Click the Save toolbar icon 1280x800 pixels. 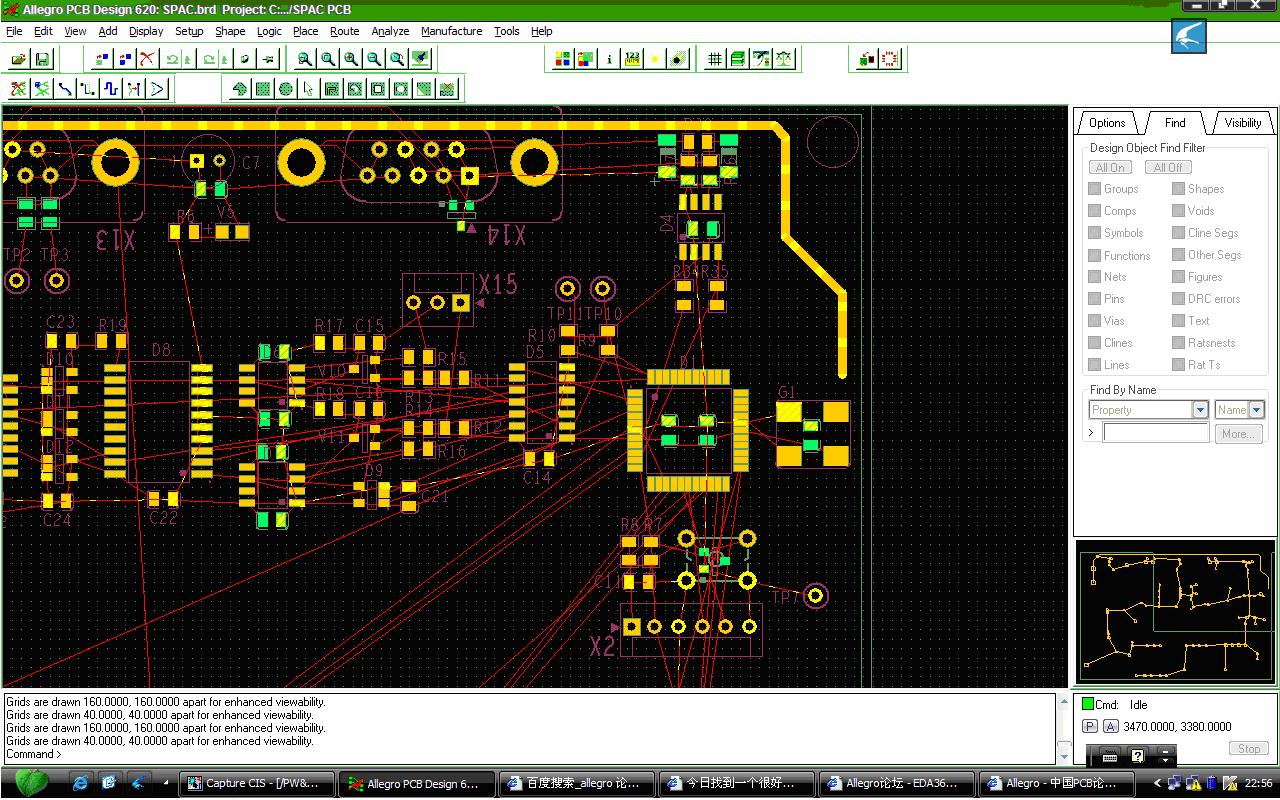point(42,60)
